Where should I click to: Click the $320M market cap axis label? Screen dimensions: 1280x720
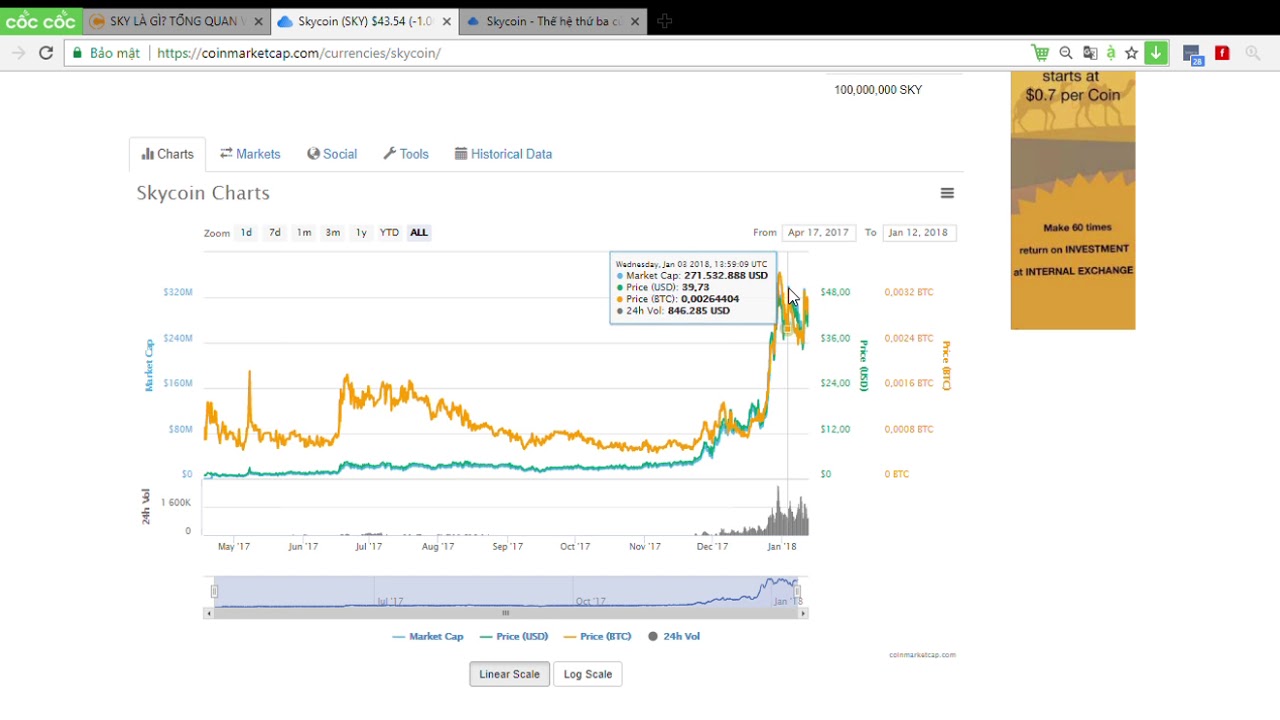[178, 292]
